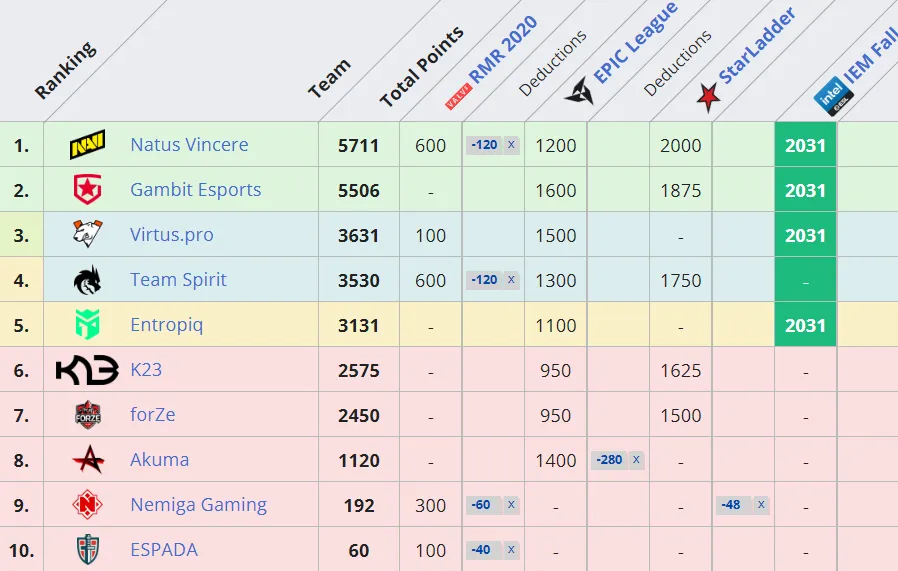Click the Team column header
898x571 pixels.
[x=329, y=78]
